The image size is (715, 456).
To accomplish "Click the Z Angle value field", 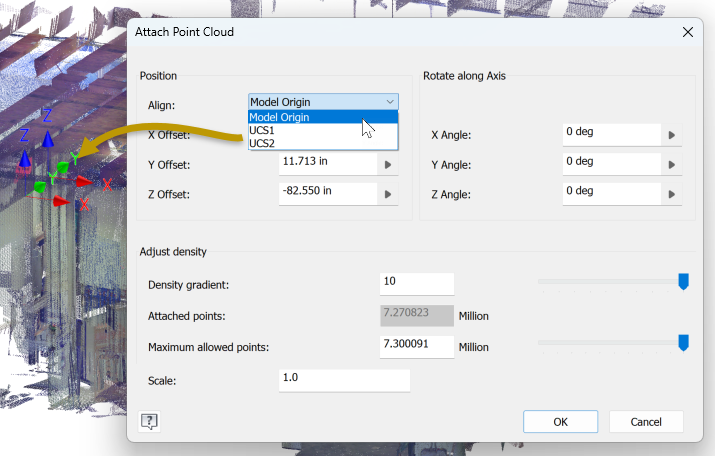I will pos(612,194).
